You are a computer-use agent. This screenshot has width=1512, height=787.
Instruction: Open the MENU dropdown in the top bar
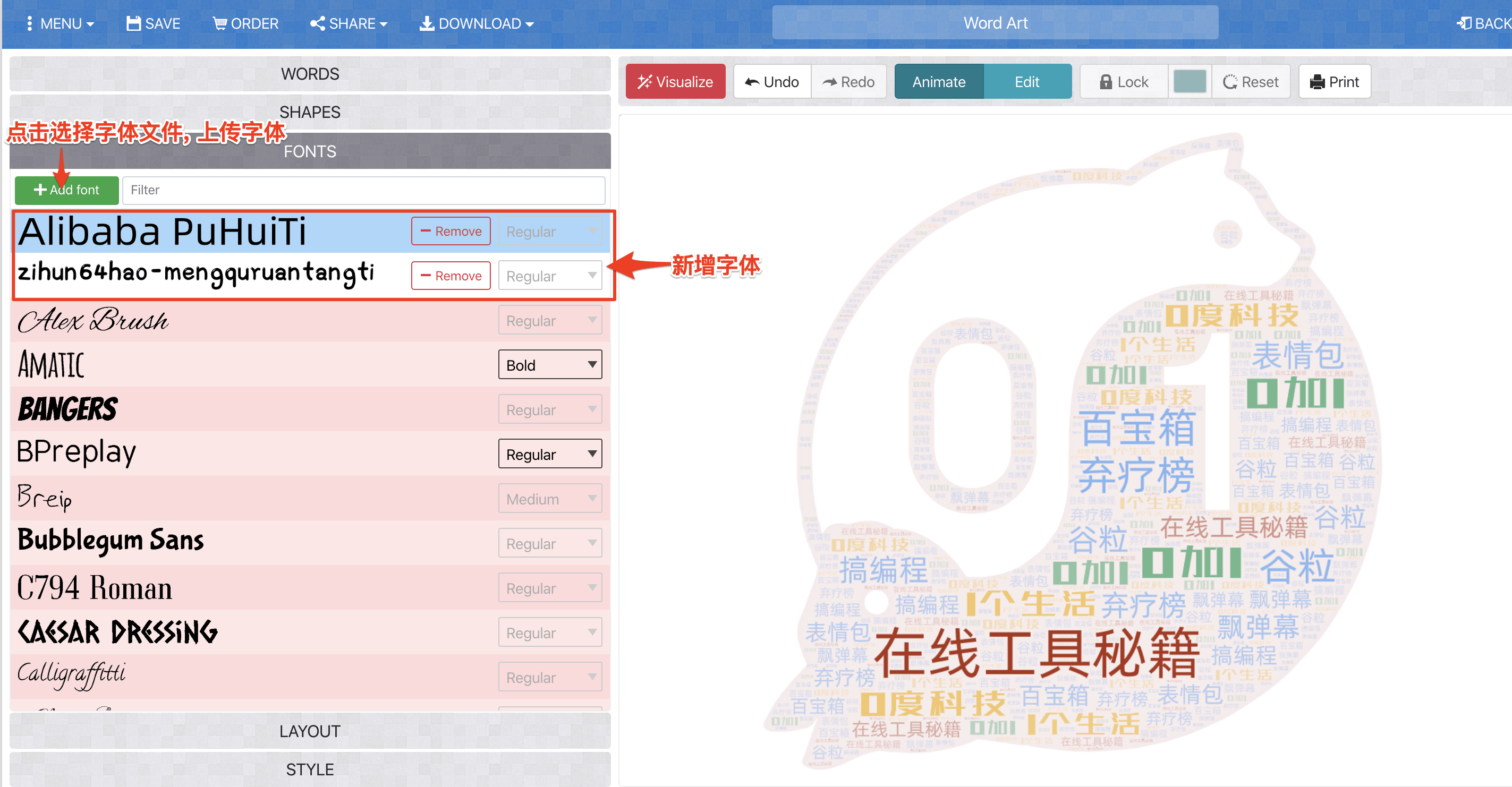click(x=61, y=23)
